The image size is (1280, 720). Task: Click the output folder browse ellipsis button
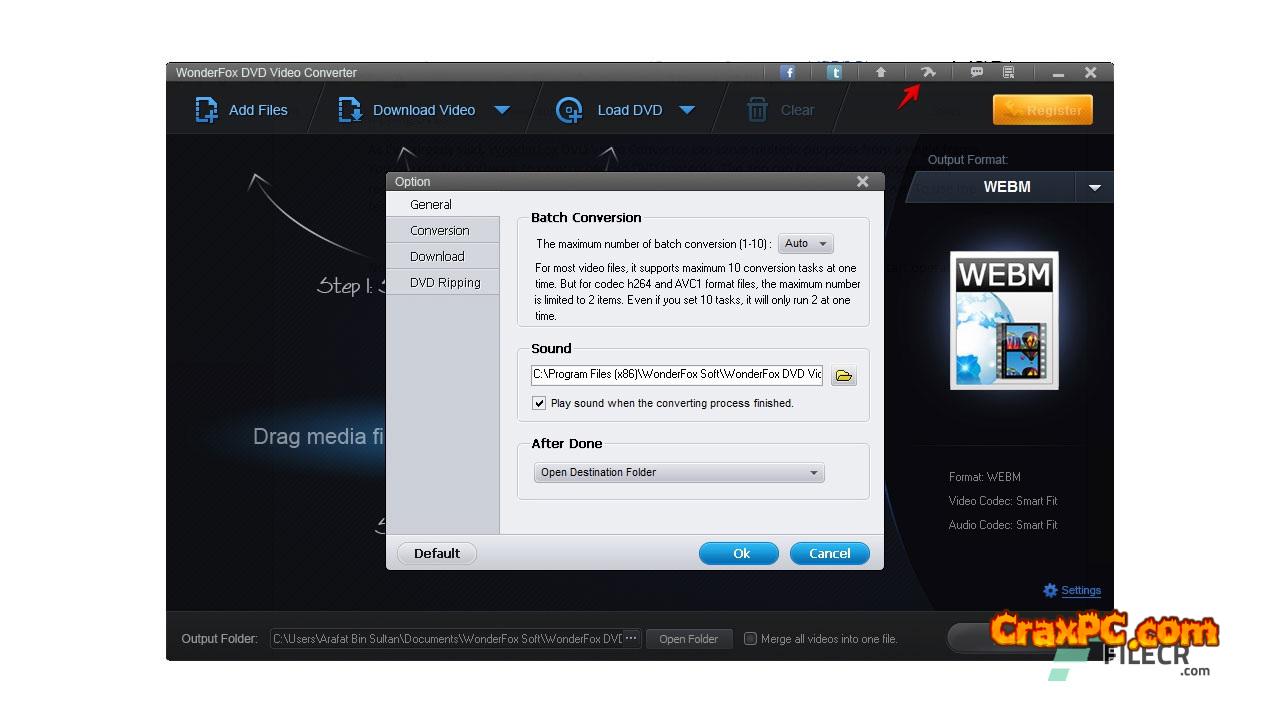(631, 638)
